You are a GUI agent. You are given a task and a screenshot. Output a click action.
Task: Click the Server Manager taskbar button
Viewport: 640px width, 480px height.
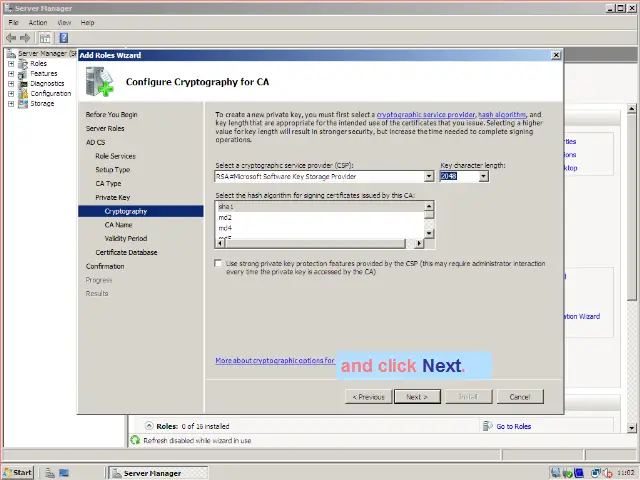pyautogui.click(x=158, y=473)
